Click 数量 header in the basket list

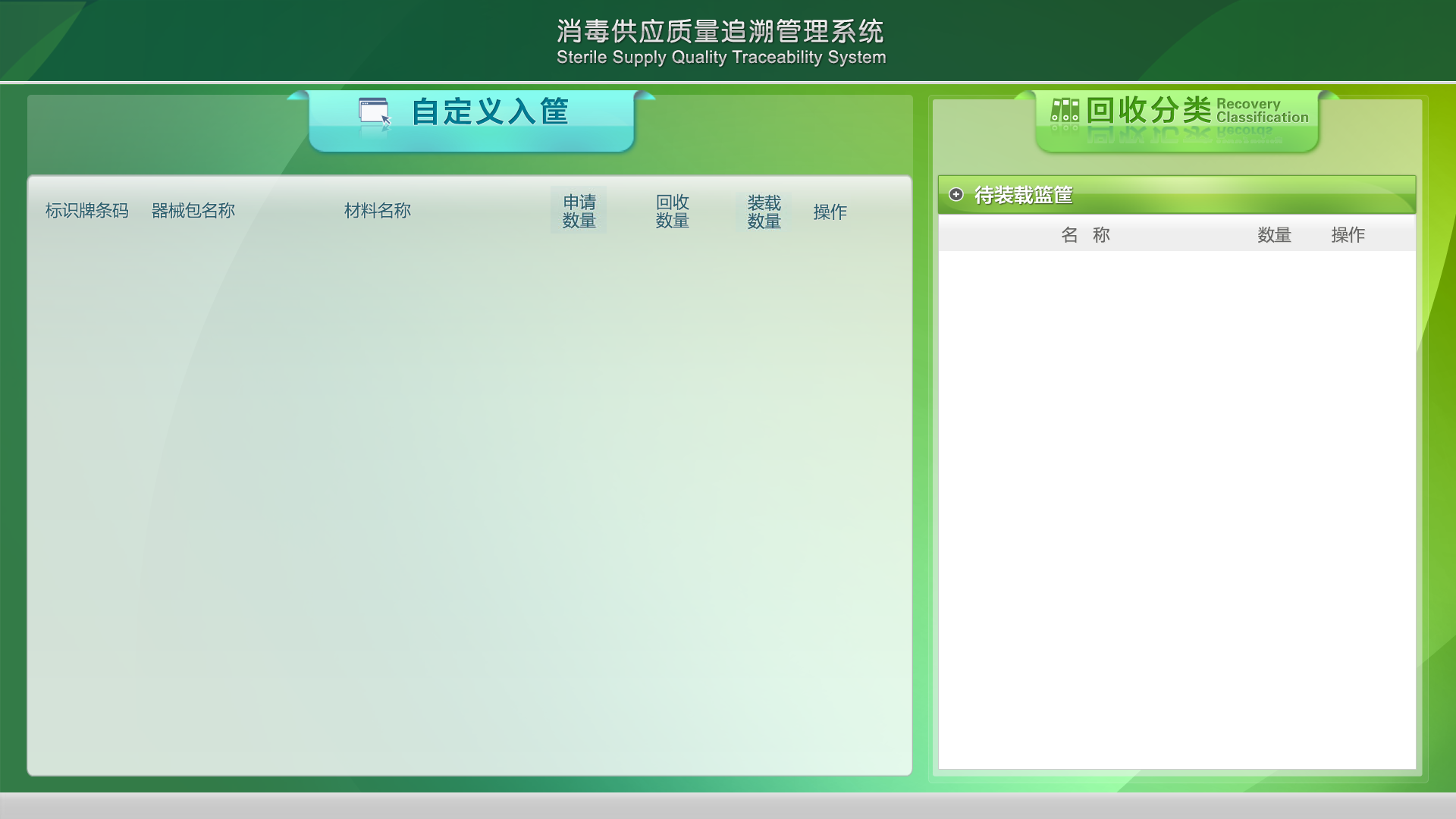tap(1274, 235)
